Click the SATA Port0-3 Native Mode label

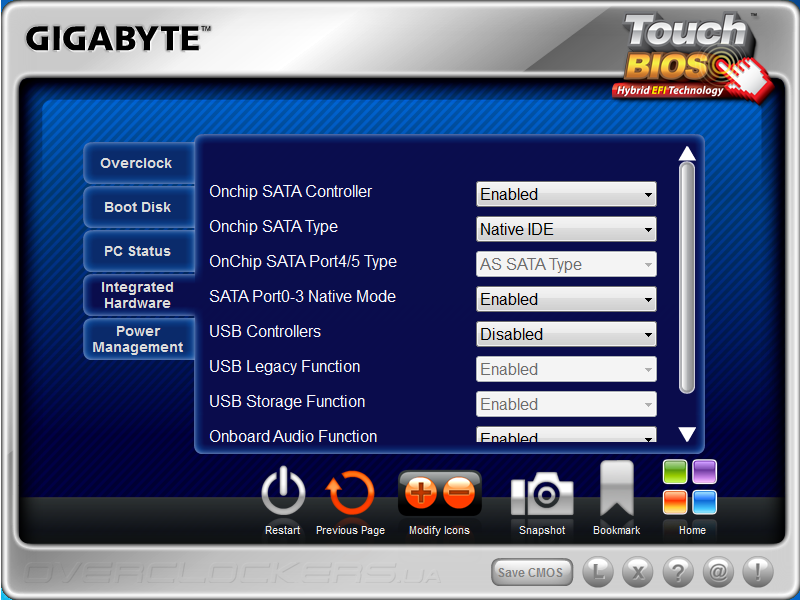(303, 296)
